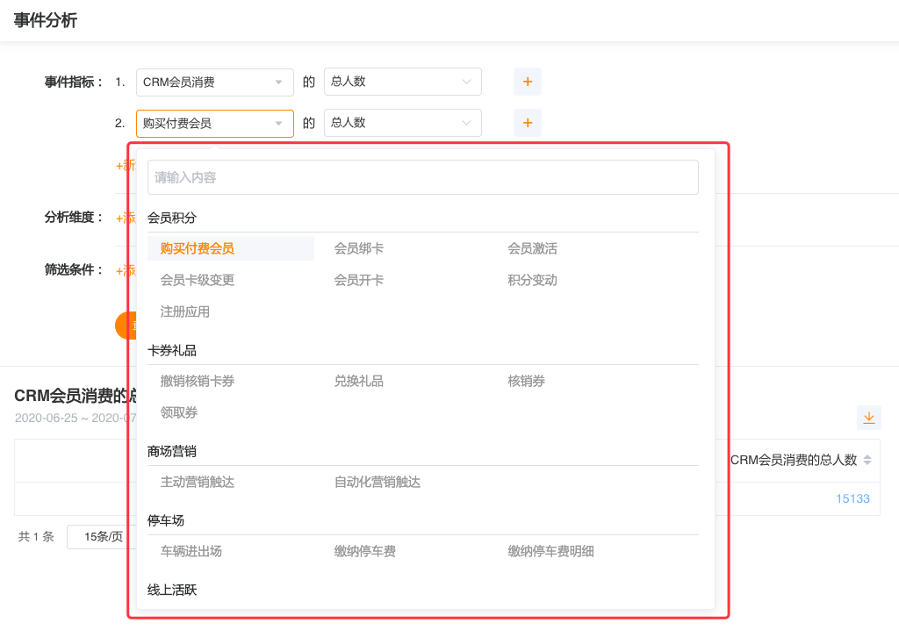Open the CRM会员消费 event dropdown

point(214,82)
